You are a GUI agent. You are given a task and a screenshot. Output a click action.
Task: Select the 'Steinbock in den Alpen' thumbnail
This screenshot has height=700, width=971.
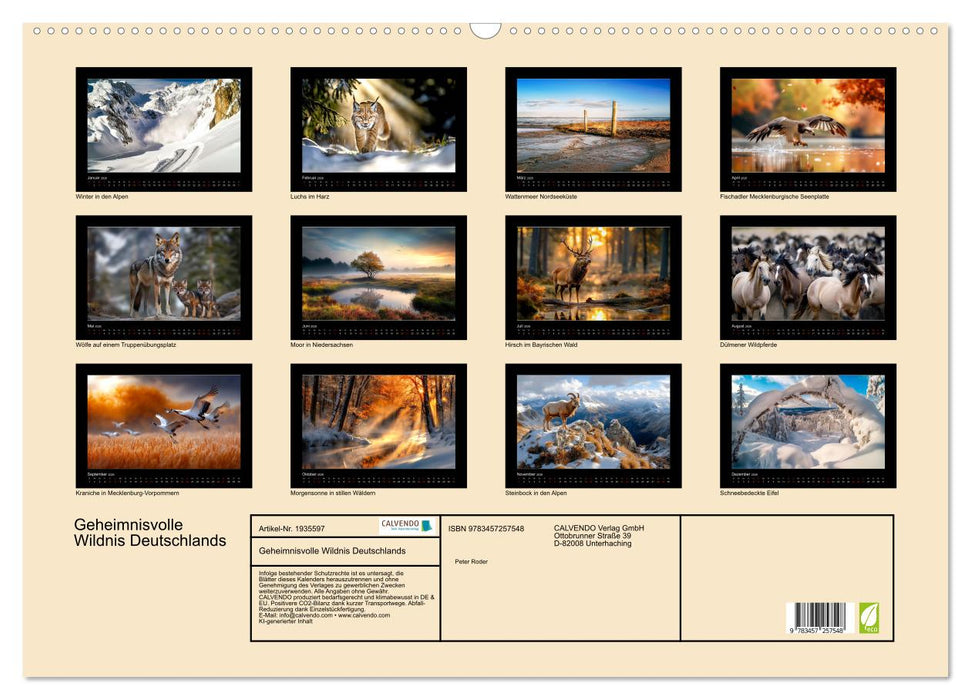(x=595, y=420)
